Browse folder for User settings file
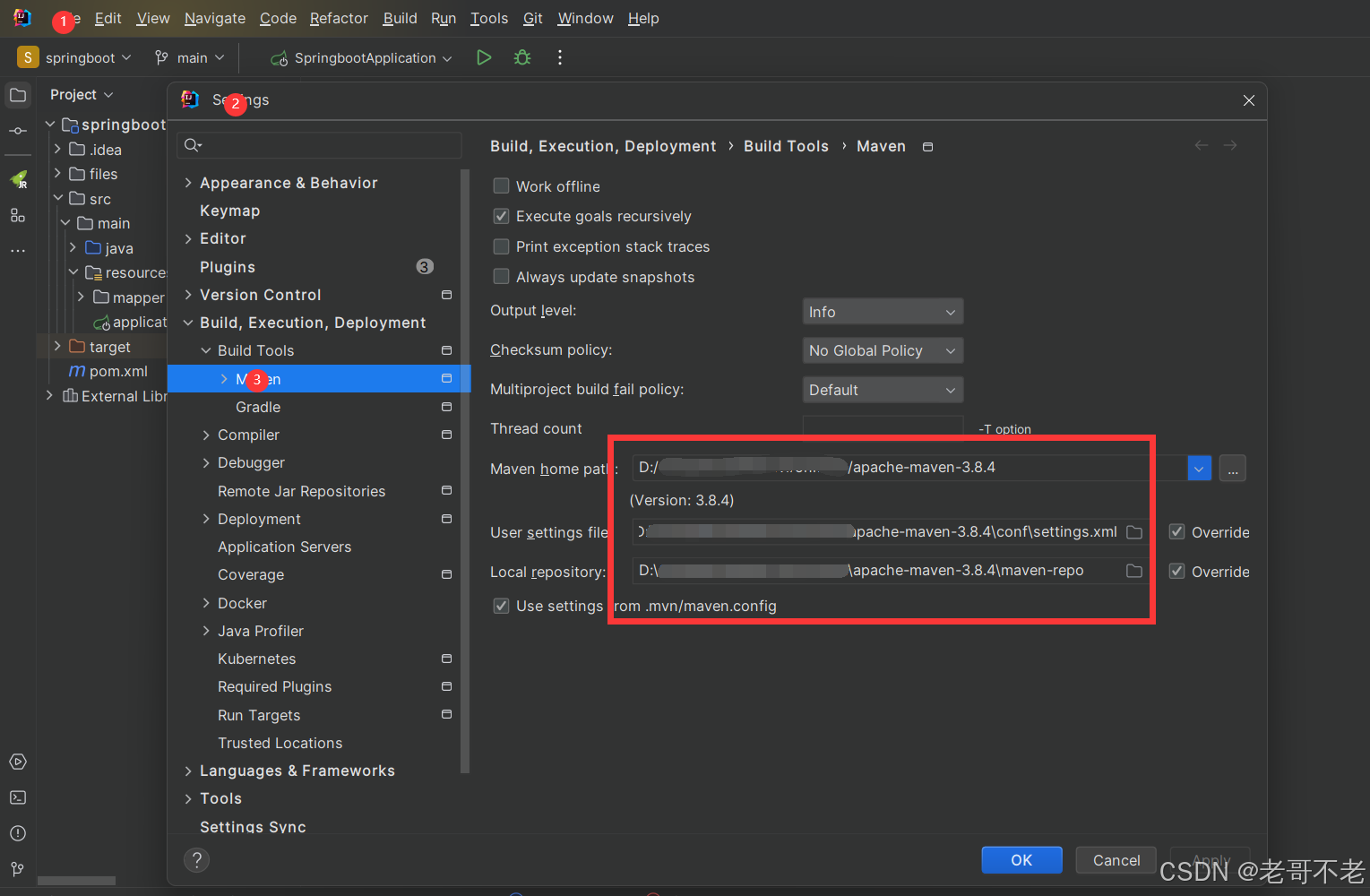 [1134, 532]
